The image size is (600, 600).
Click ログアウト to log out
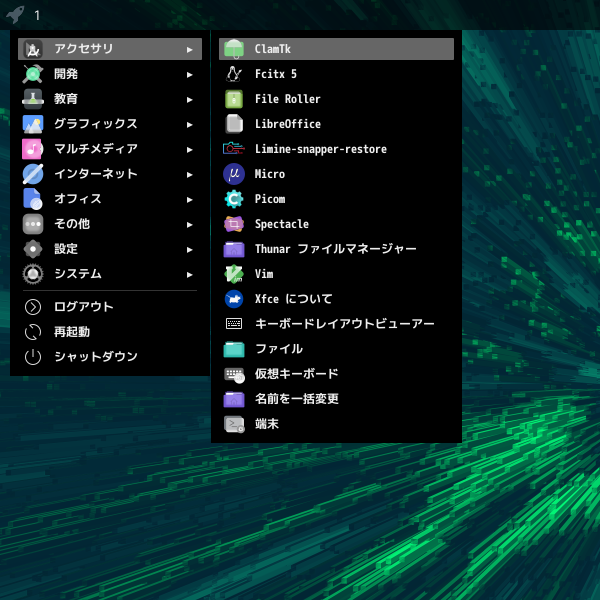(84, 307)
